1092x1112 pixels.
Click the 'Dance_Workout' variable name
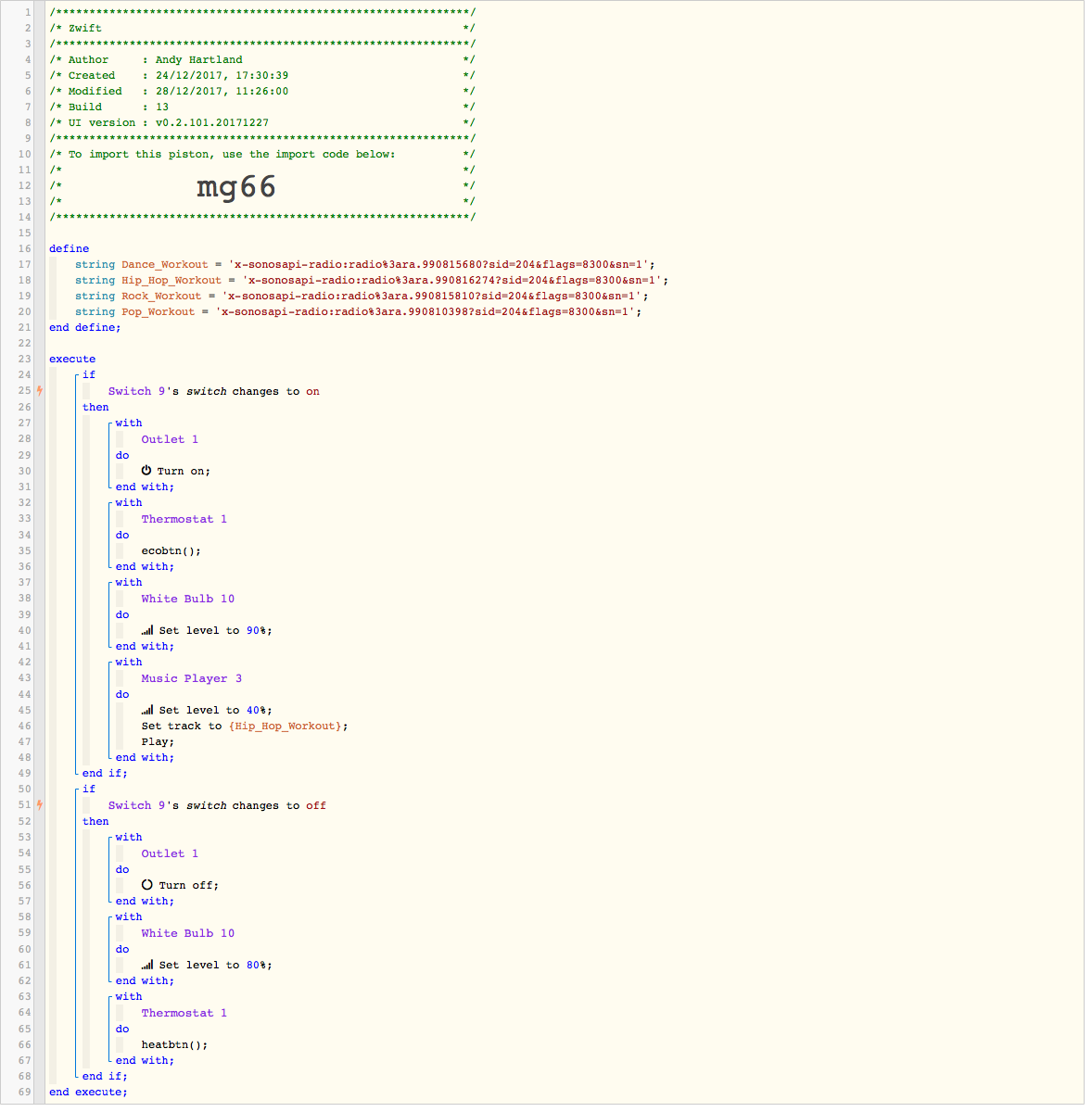165,264
